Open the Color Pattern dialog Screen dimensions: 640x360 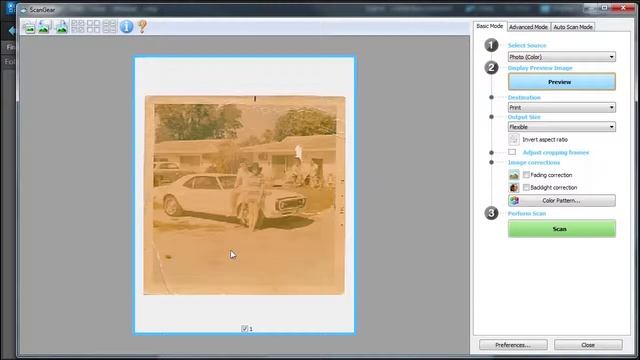pyautogui.click(x=562, y=200)
